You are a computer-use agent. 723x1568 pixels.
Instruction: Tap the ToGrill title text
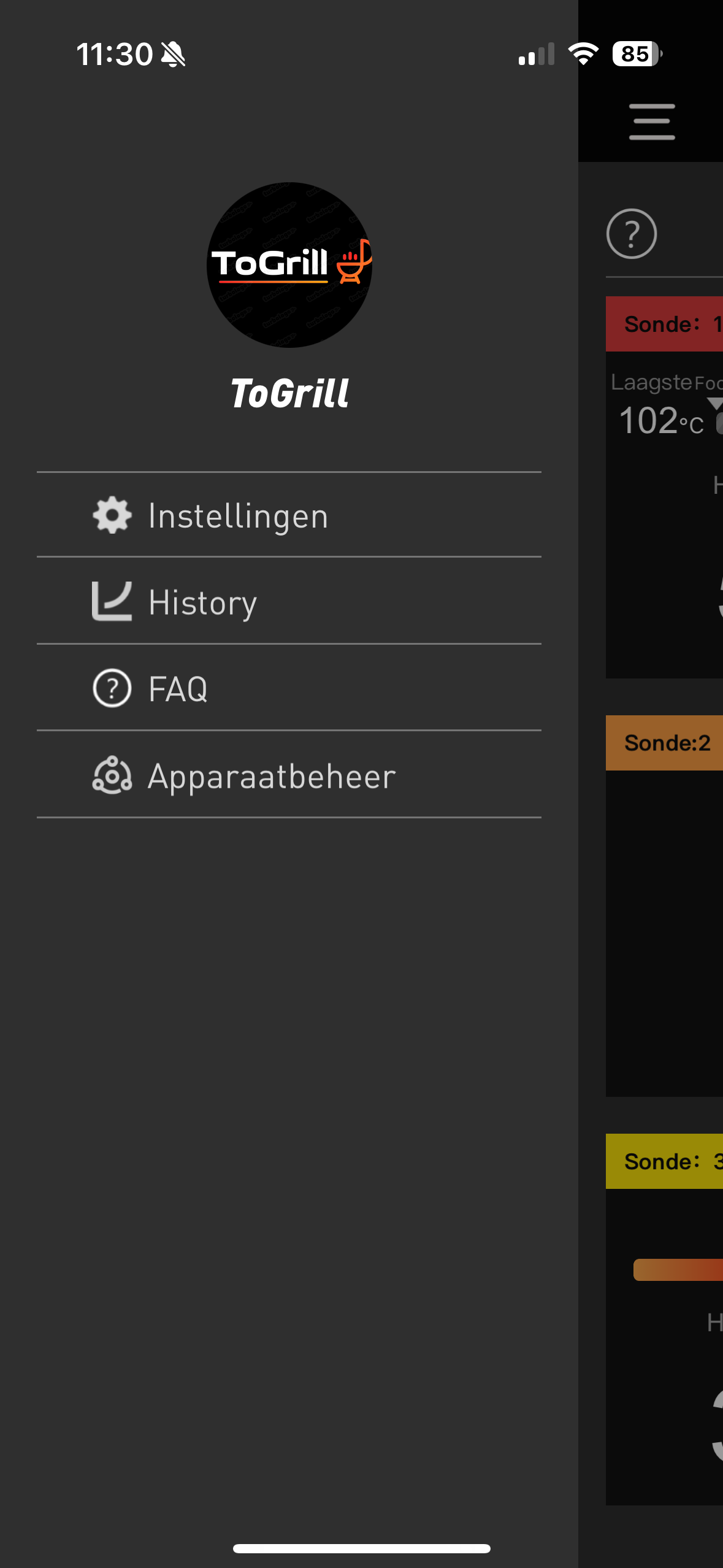[x=289, y=393]
